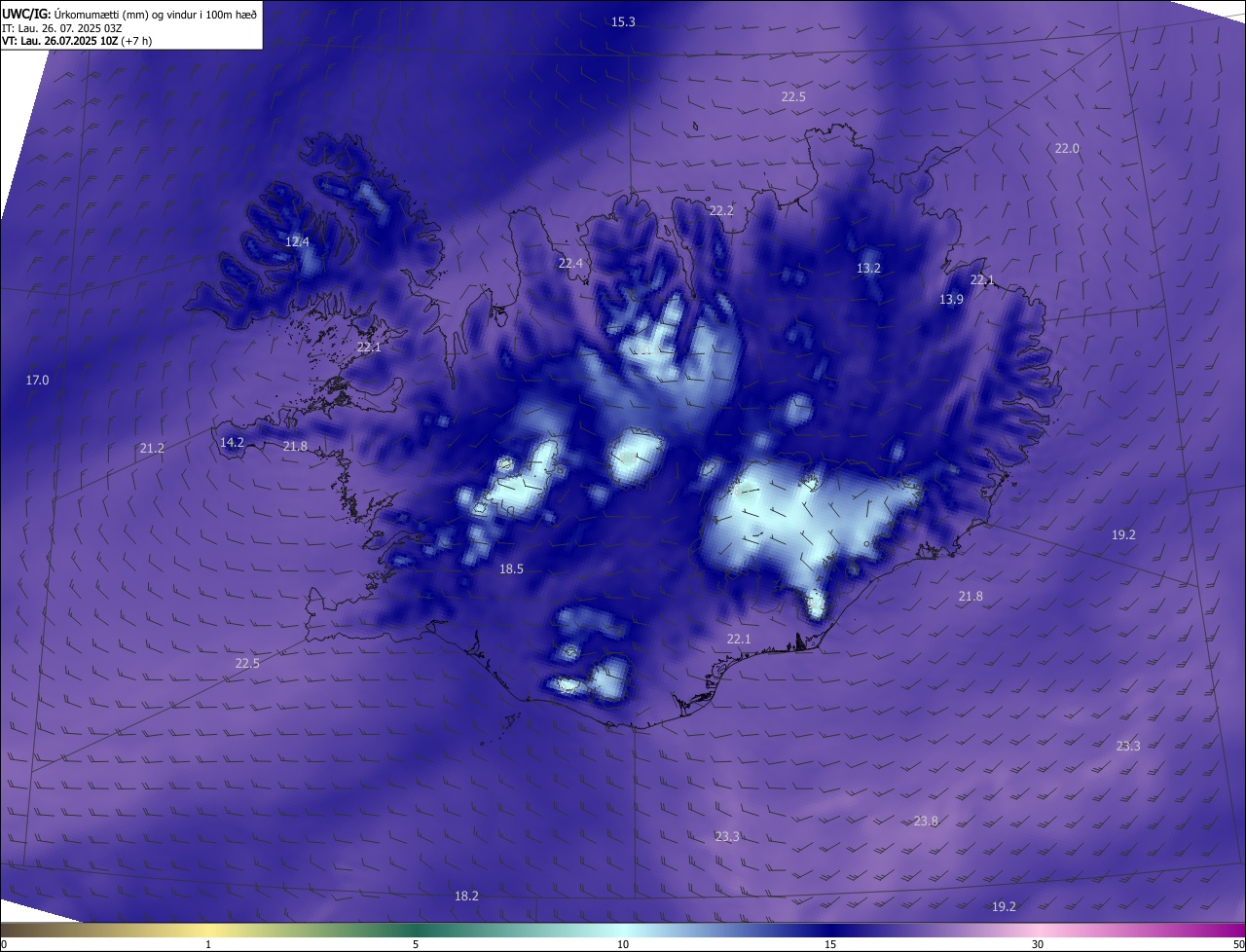The width and height of the screenshot is (1246, 952).
Task: Click the 10 label on the color scale
Action: (x=623, y=944)
